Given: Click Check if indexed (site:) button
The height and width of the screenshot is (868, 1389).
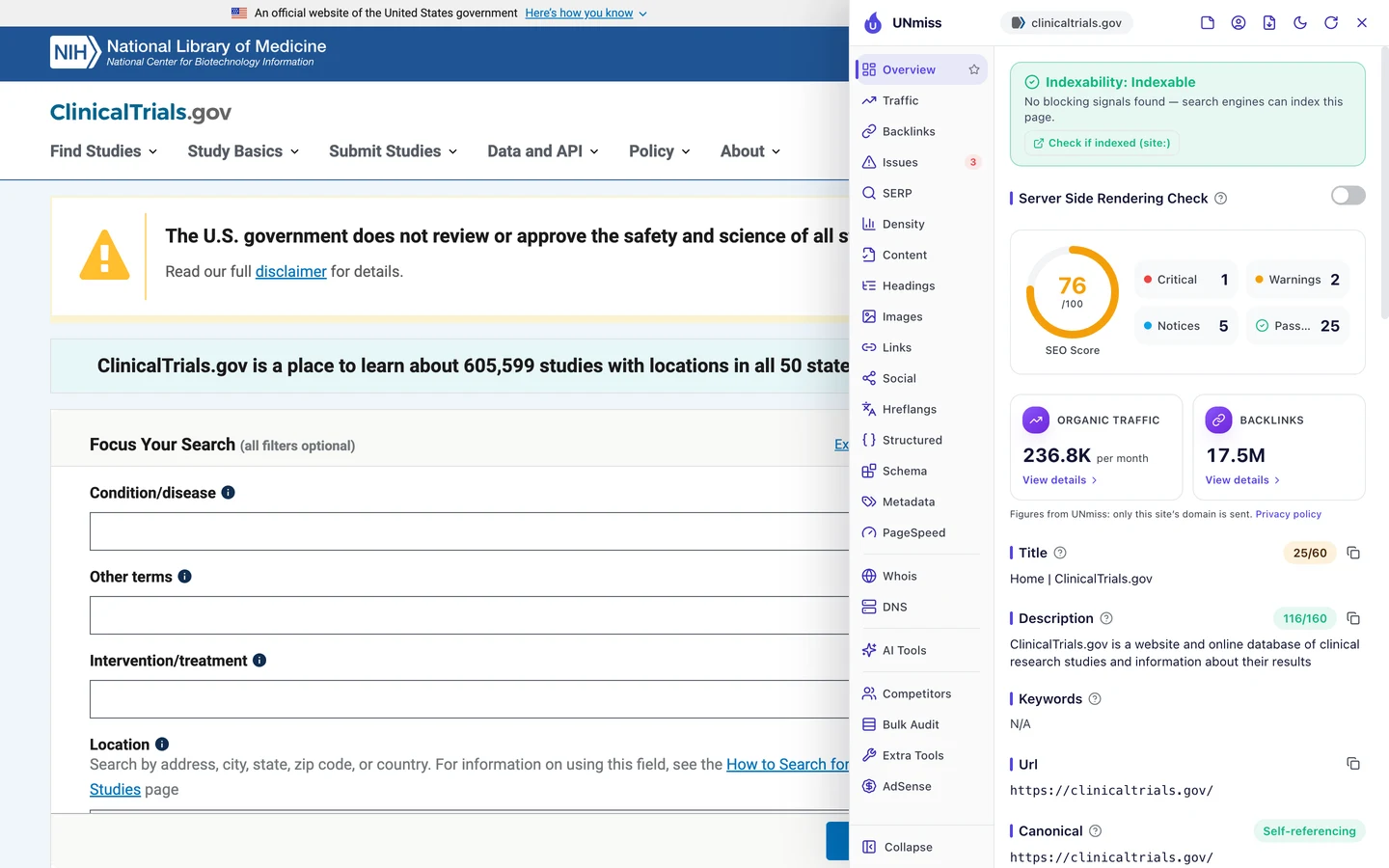Looking at the screenshot, I should click(x=1102, y=143).
